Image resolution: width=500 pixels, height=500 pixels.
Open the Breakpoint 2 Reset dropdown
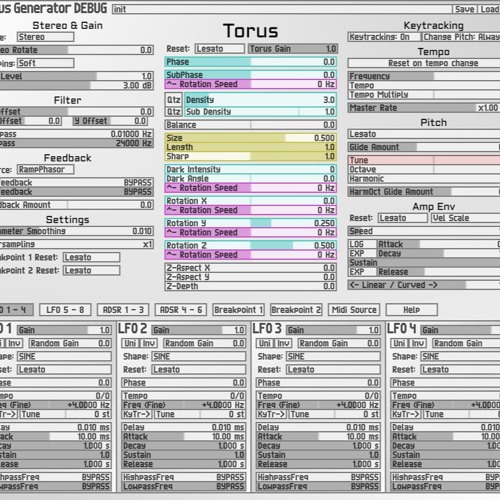click(92, 270)
